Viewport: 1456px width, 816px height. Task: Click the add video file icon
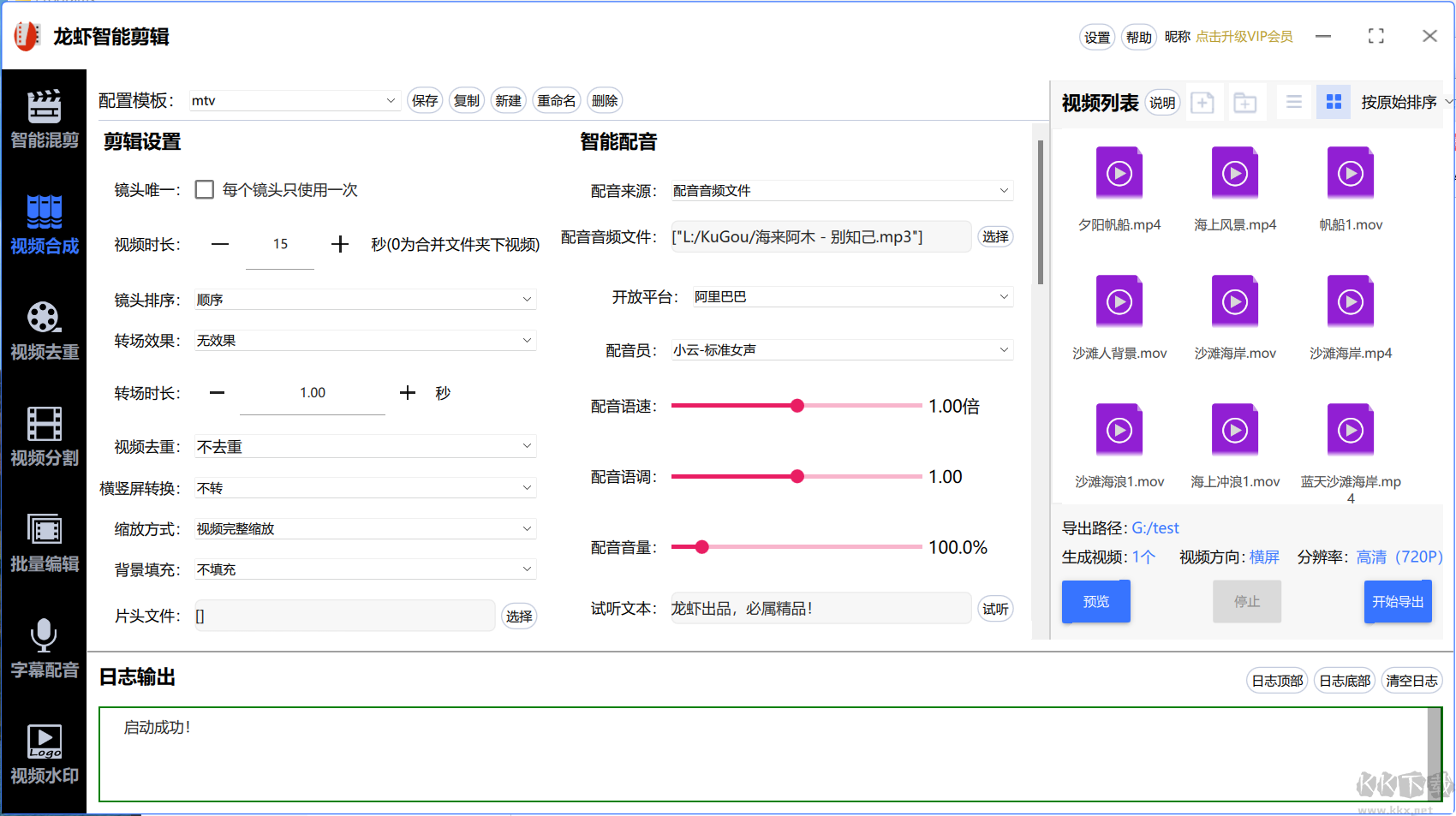(x=1202, y=103)
